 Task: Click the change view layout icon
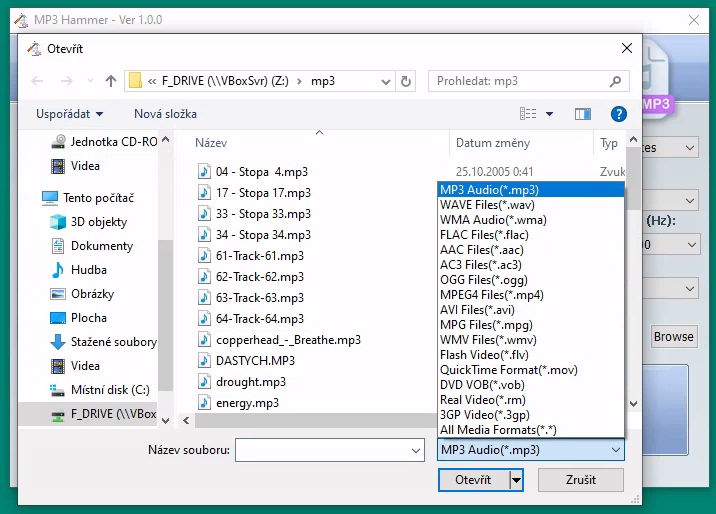[x=530, y=114]
